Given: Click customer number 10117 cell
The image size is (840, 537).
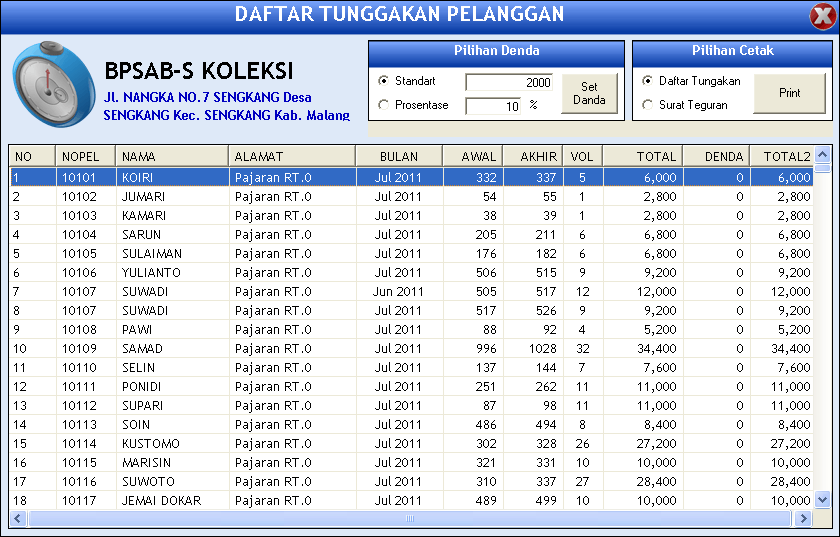Looking at the screenshot, I should tap(86, 501).
